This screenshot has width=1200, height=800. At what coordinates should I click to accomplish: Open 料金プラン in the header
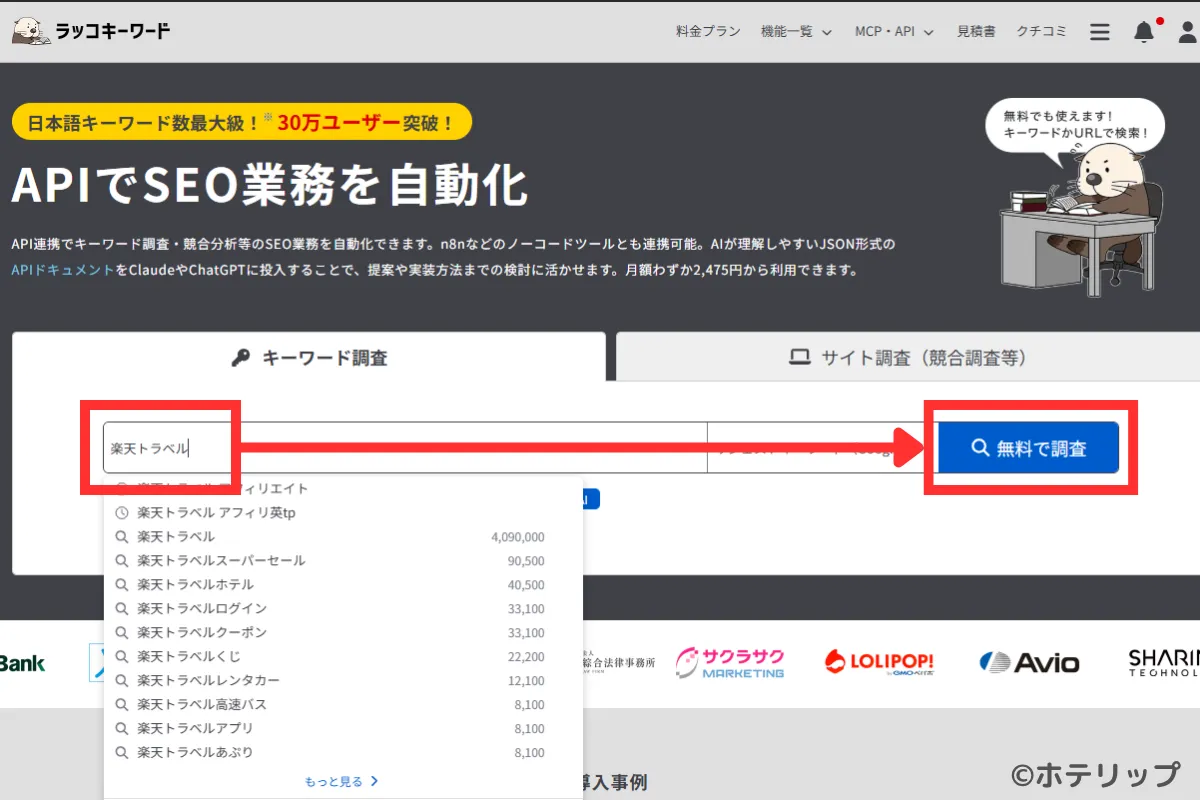point(708,32)
